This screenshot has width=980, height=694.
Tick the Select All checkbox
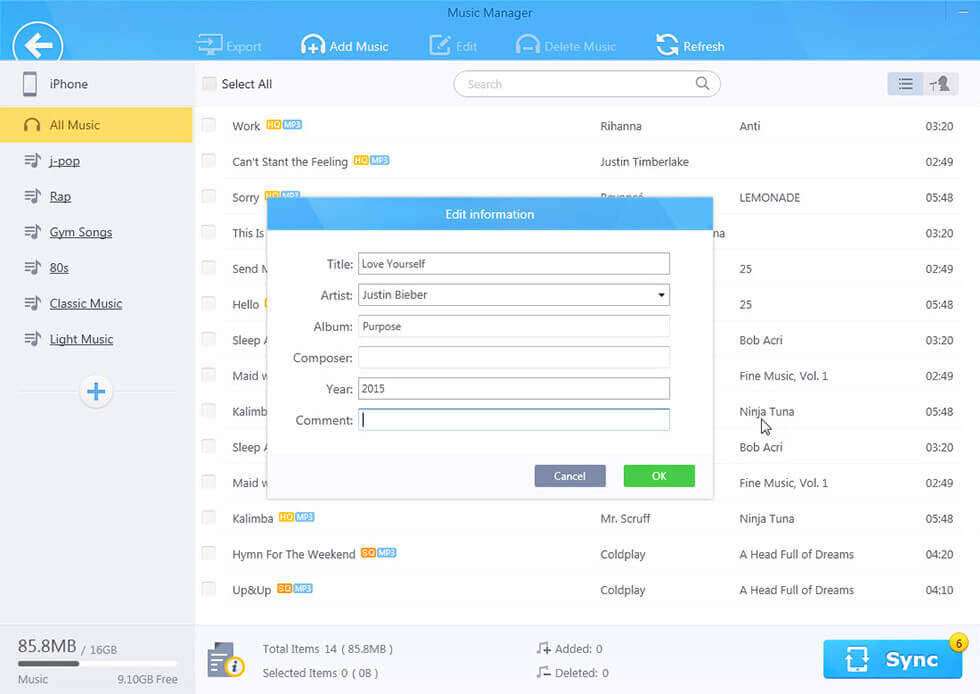[209, 83]
